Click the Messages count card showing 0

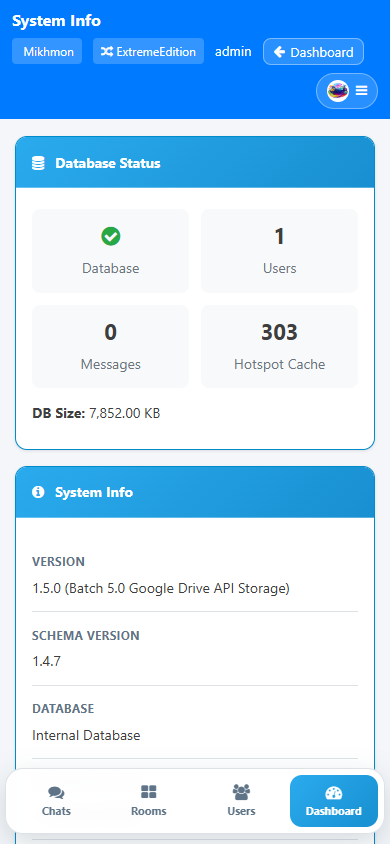tap(111, 347)
